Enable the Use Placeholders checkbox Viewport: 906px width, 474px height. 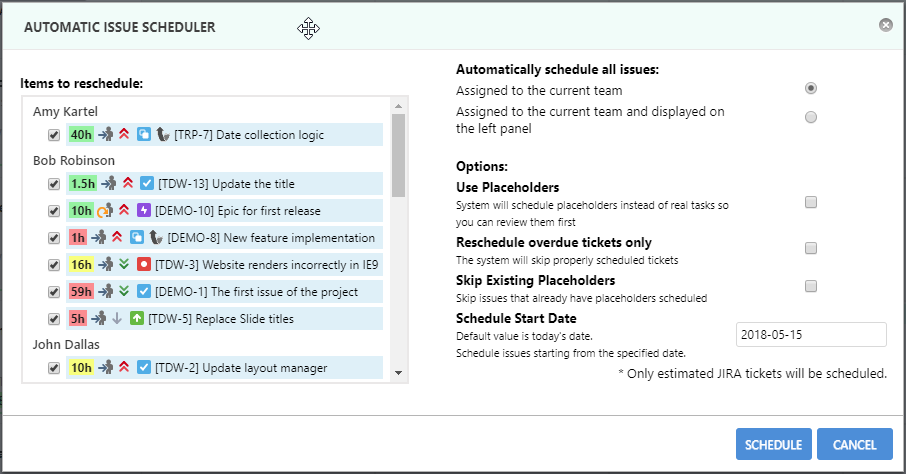click(x=811, y=202)
